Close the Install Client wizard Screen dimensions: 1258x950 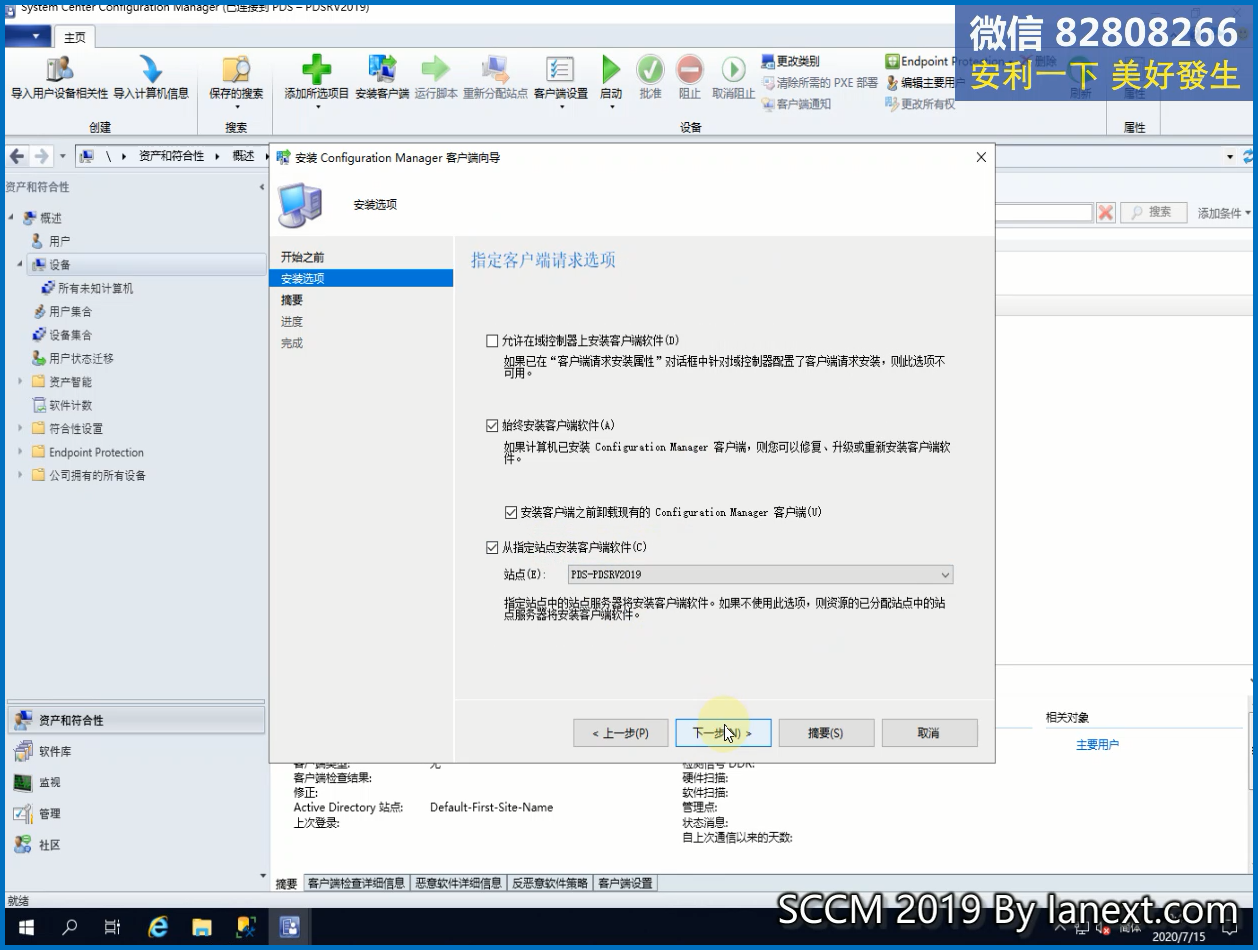click(x=981, y=157)
